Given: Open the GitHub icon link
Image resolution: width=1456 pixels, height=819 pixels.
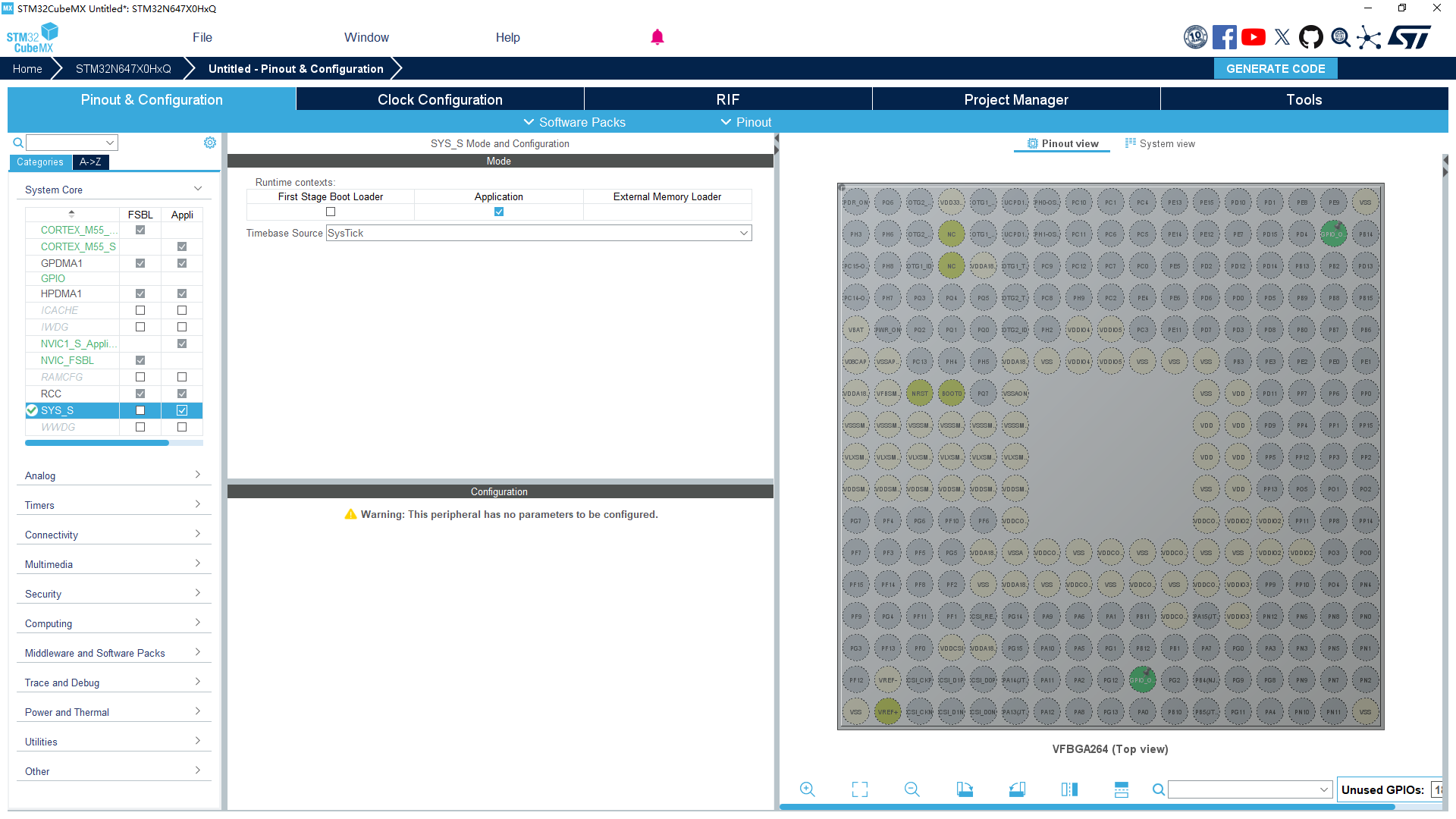Looking at the screenshot, I should coord(1311,37).
